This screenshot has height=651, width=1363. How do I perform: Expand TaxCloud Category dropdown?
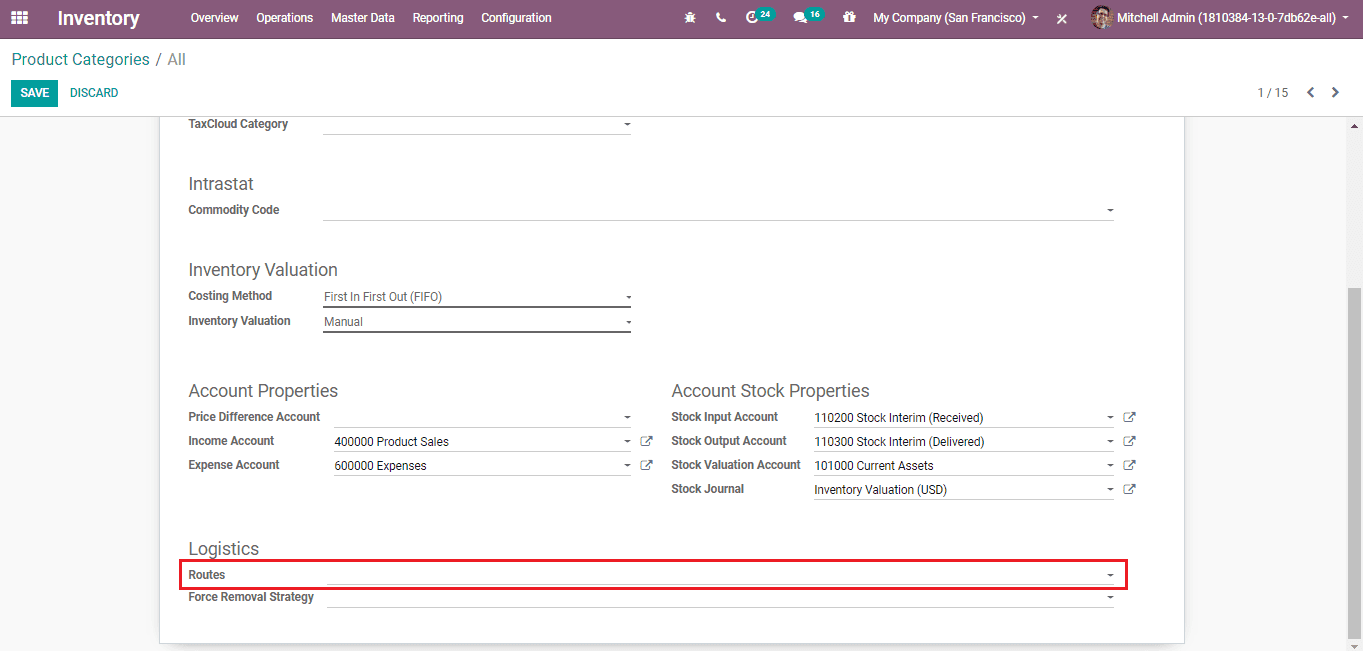point(627,125)
